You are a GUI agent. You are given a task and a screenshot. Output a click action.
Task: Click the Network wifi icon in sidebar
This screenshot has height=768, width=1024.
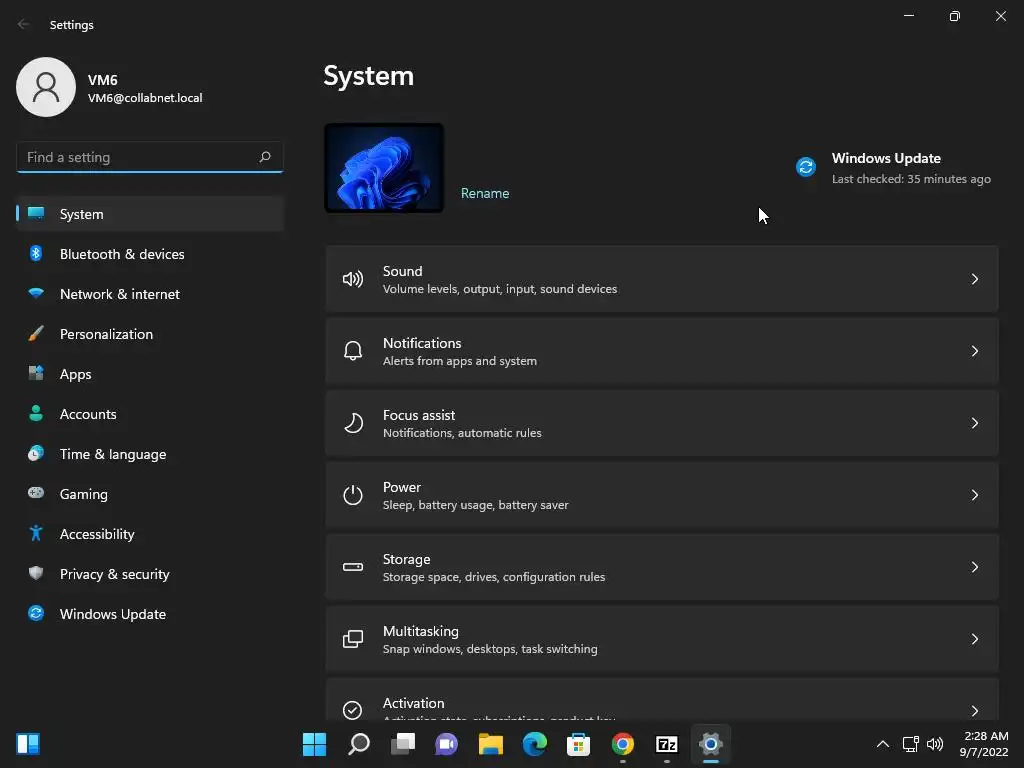[36, 293]
